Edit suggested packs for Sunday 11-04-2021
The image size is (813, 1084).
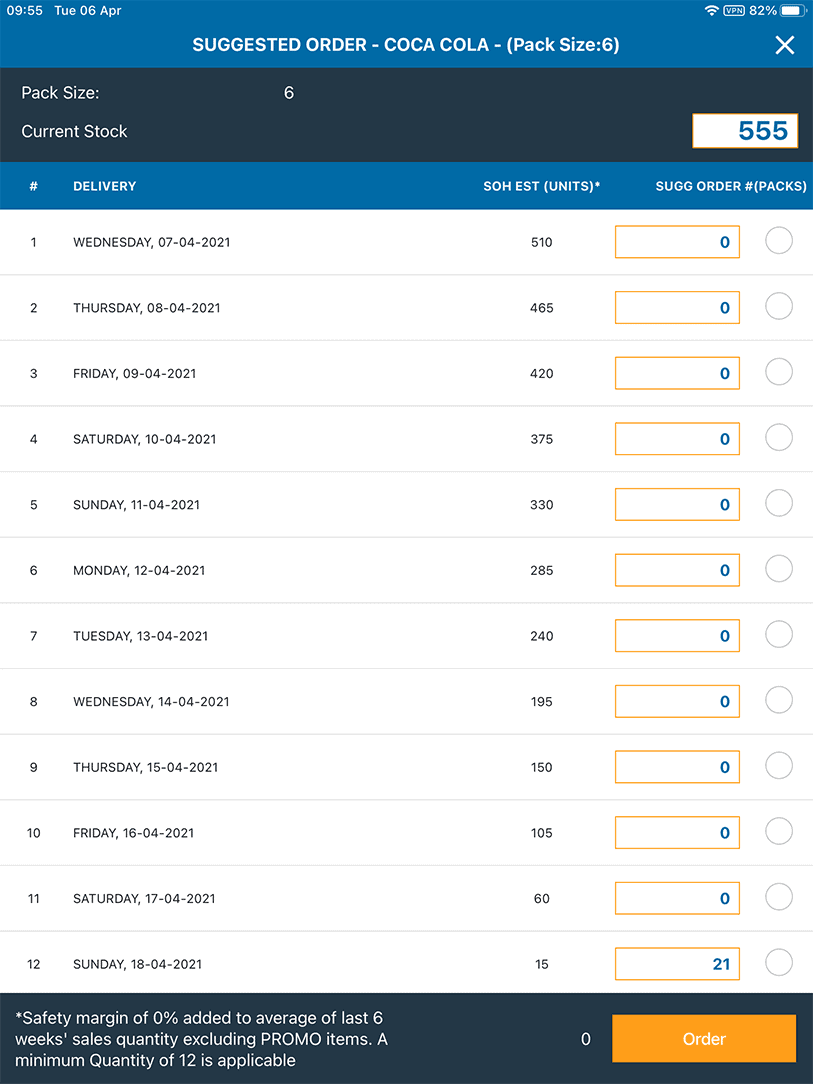point(678,505)
